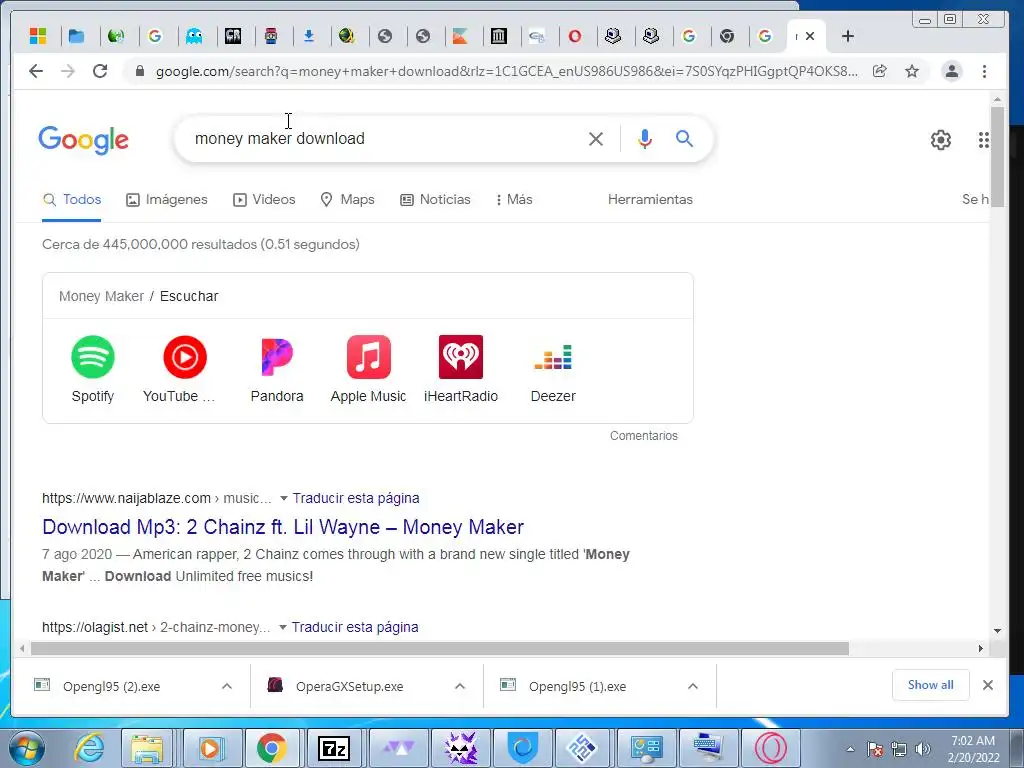Open Chrome's three-dot menu

click(984, 71)
